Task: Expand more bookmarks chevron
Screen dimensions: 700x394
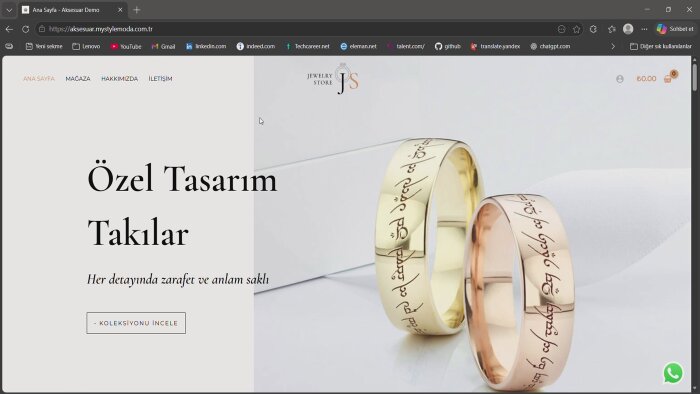Action: [613, 46]
